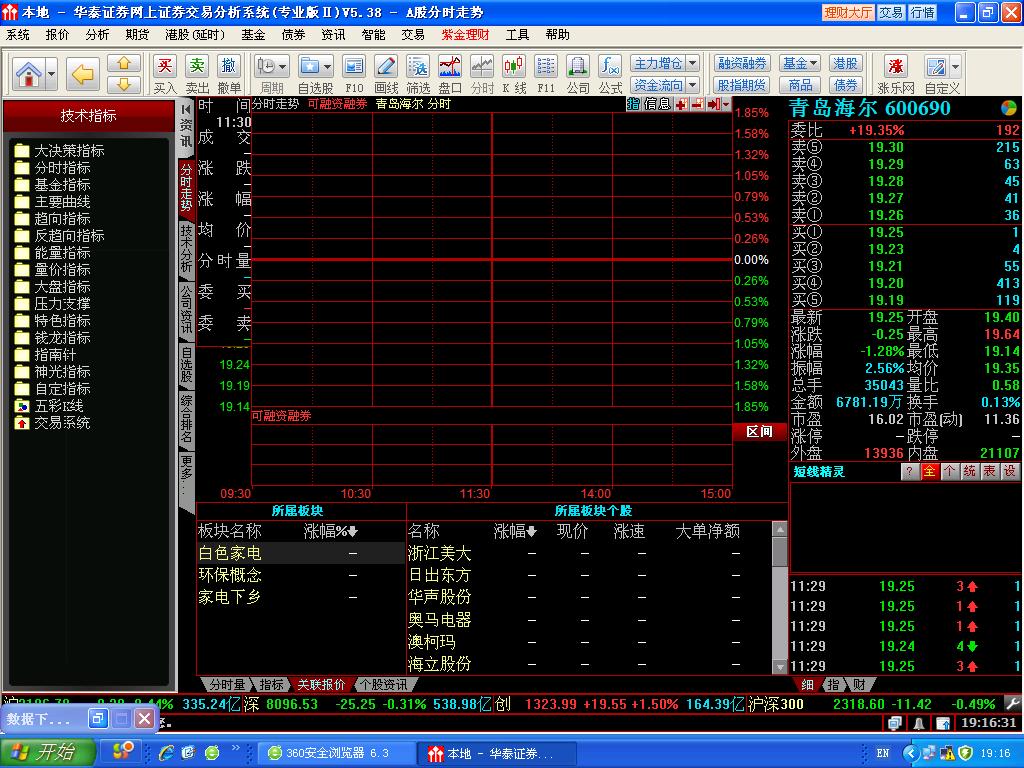Click the bell alert icon in status bar
This screenshot has height=768, width=1024.
919,723
